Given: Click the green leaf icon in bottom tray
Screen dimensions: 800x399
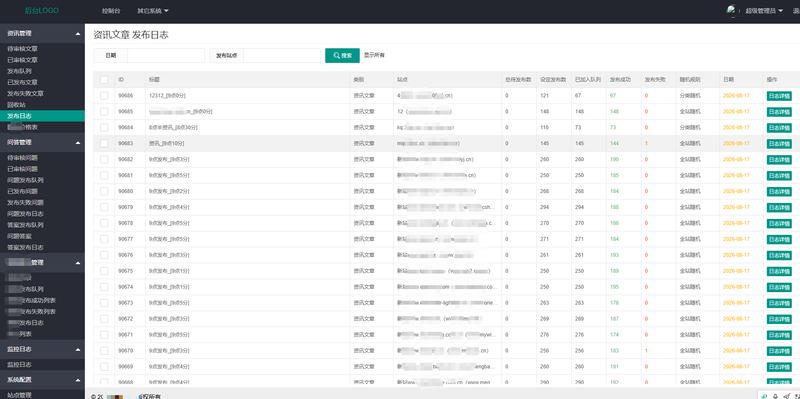Looking at the screenshot, I should point(764,395).
